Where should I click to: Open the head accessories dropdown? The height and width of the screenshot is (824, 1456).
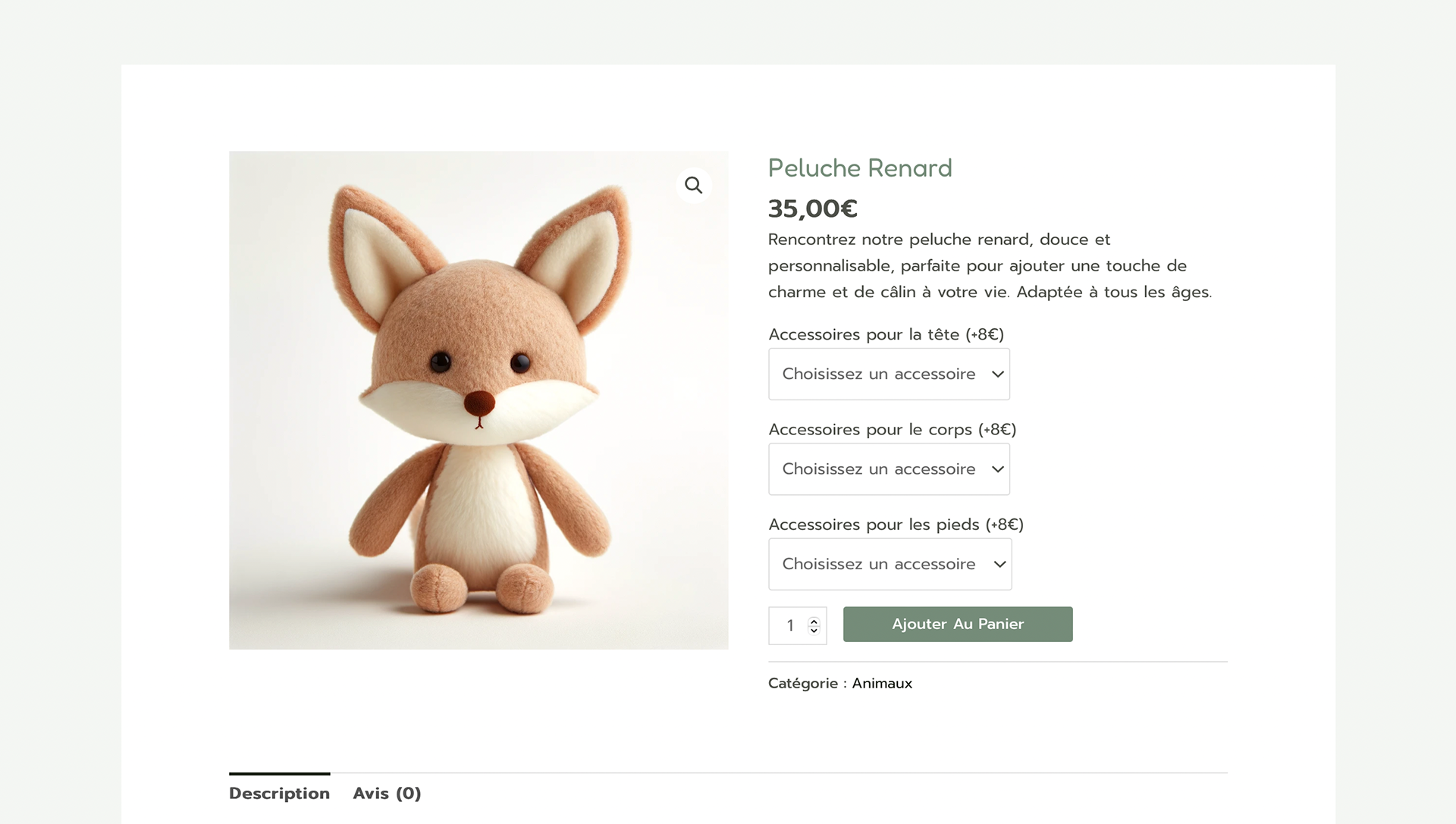point(889,374)
